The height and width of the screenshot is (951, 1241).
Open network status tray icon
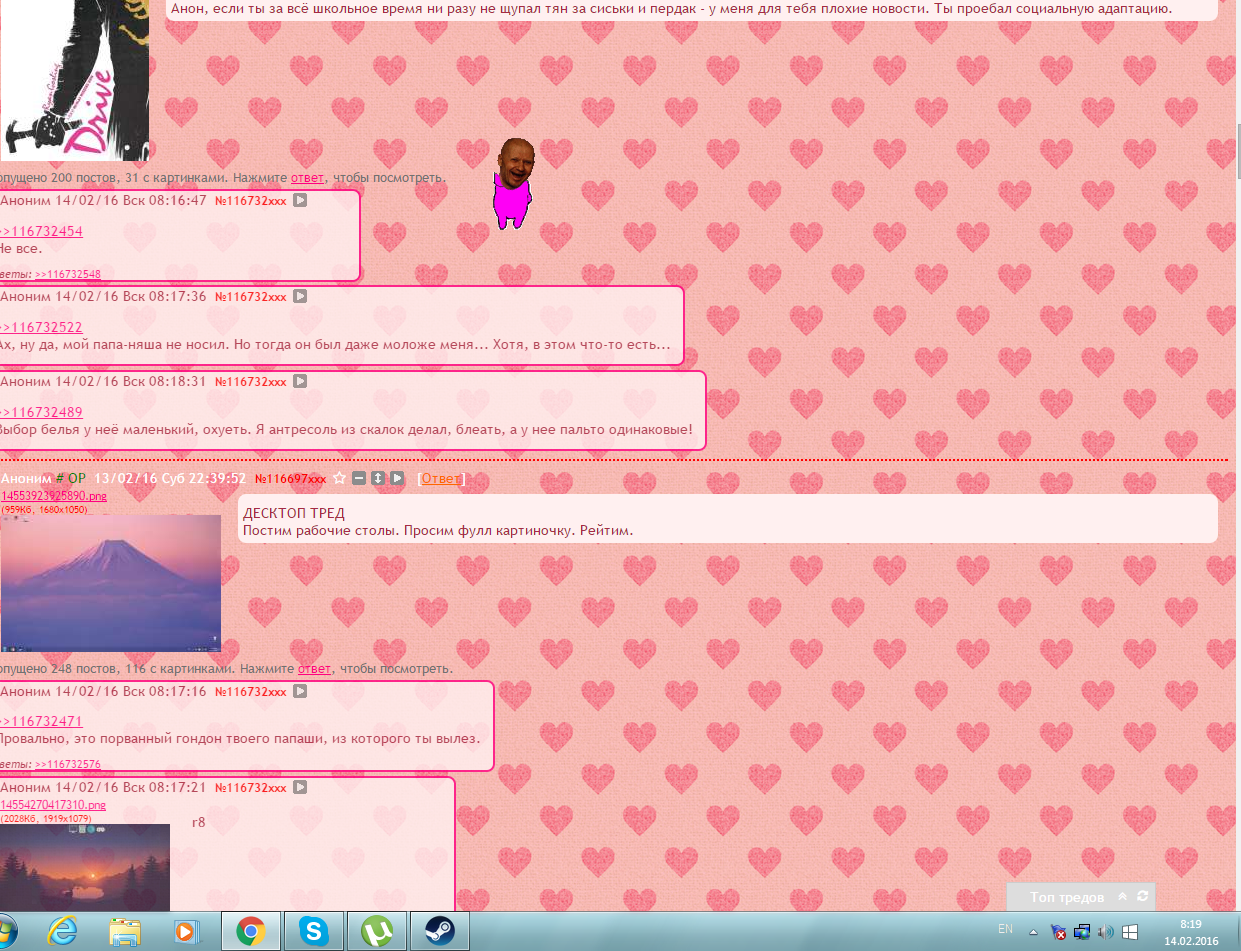pyautogui.click(x=1083, y=932)
